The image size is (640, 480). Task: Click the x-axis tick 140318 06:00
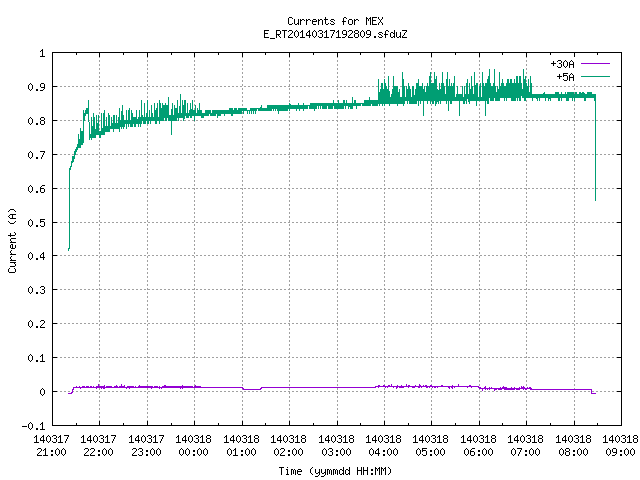478,446
